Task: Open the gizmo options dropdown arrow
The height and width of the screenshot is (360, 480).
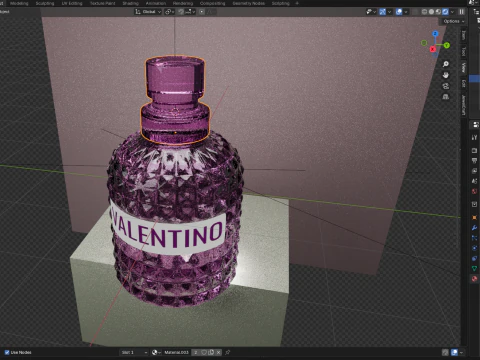Action: (x=389, y=12)
